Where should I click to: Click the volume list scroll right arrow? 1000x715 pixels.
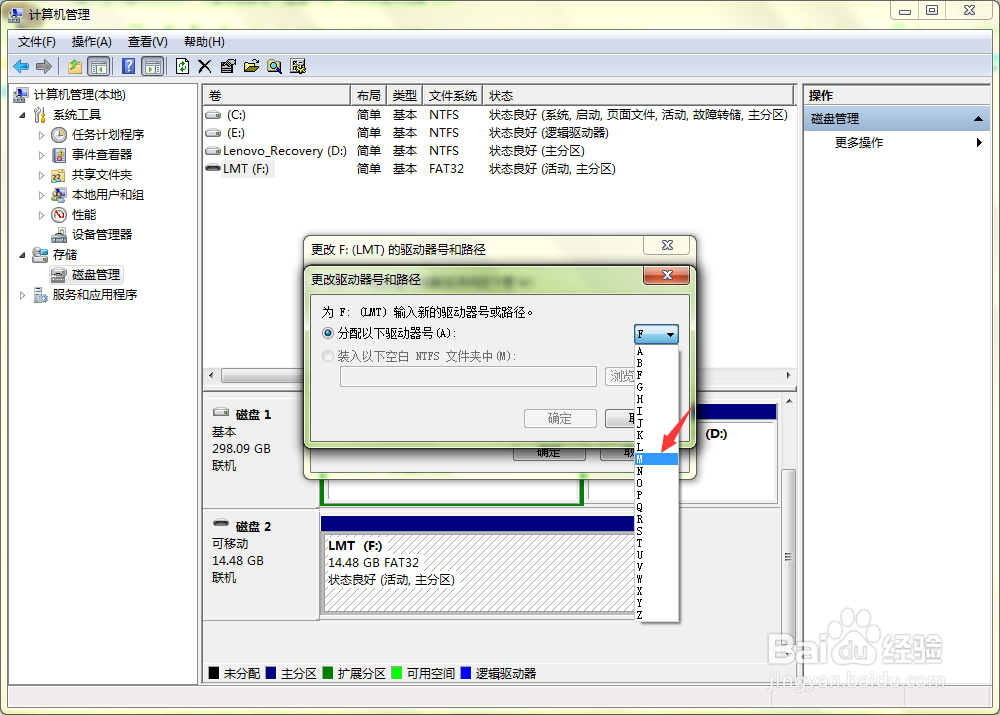point(788,375)
